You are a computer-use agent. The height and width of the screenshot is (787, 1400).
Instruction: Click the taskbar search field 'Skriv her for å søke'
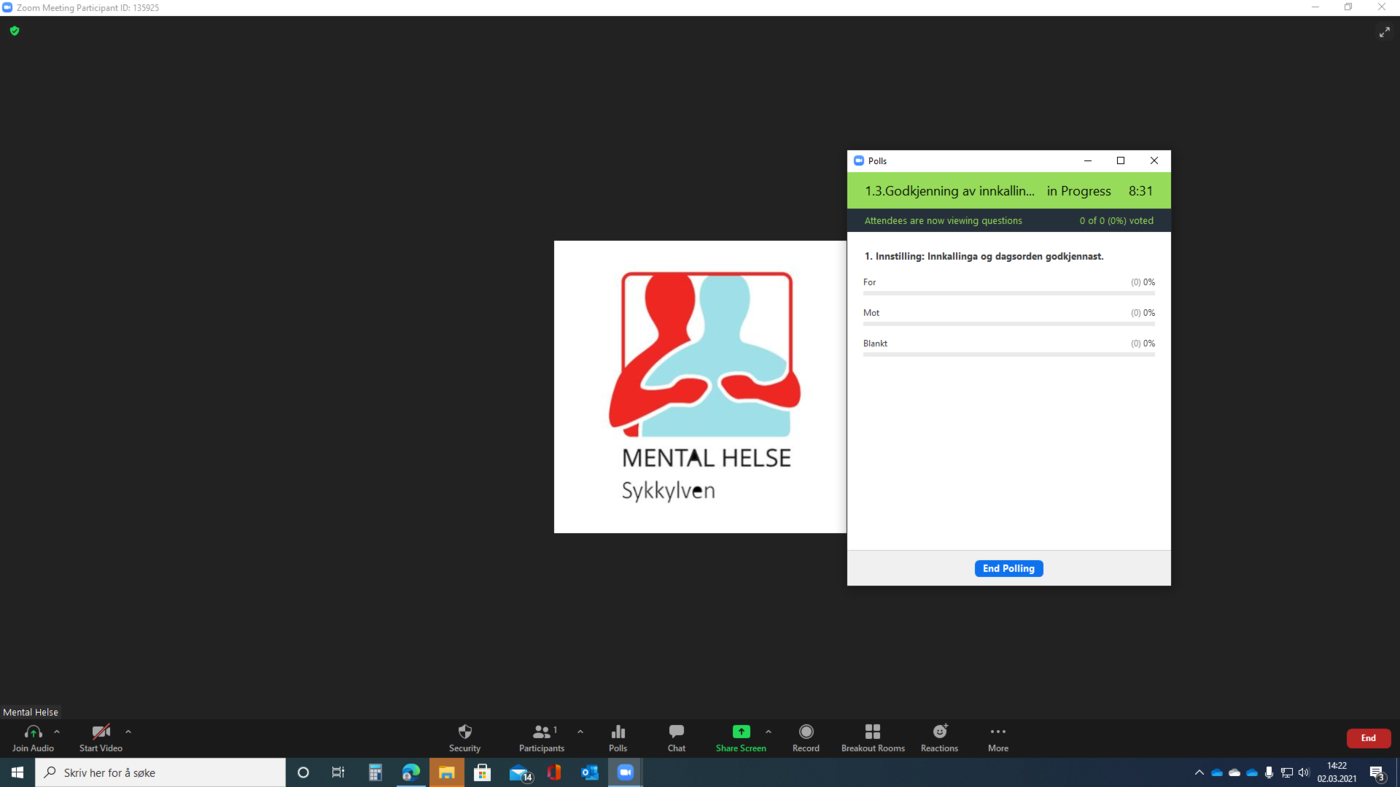[160, 772]
